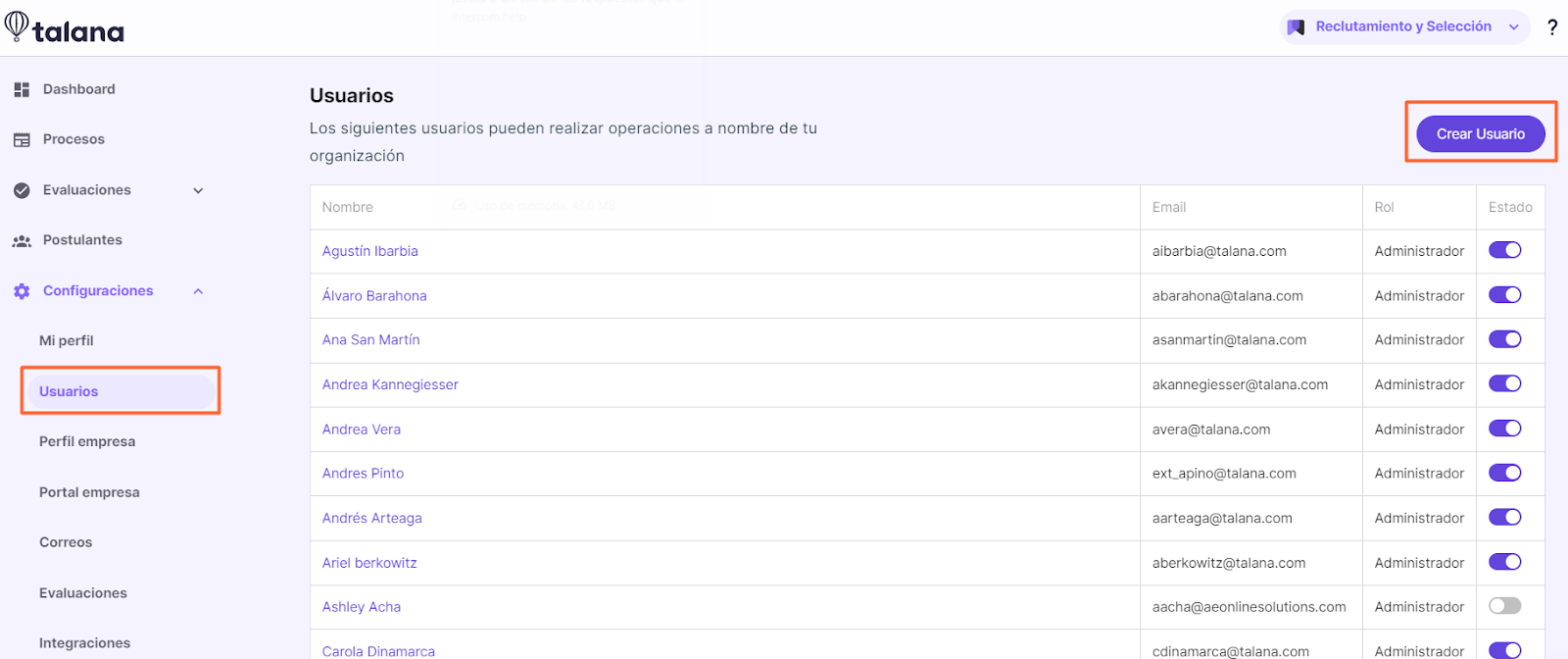
Task: Open the user Ana San Martín
Action: [371, 339]
